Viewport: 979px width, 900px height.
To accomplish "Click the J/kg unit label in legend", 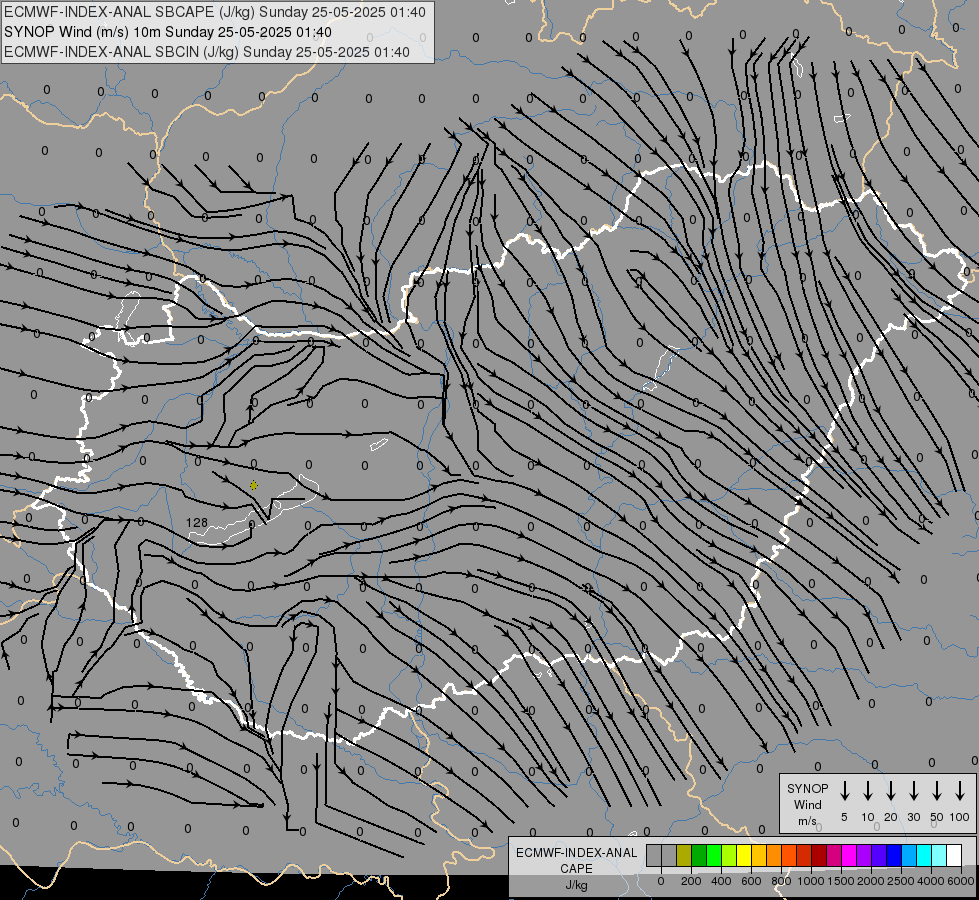I will tap(576, 885).
